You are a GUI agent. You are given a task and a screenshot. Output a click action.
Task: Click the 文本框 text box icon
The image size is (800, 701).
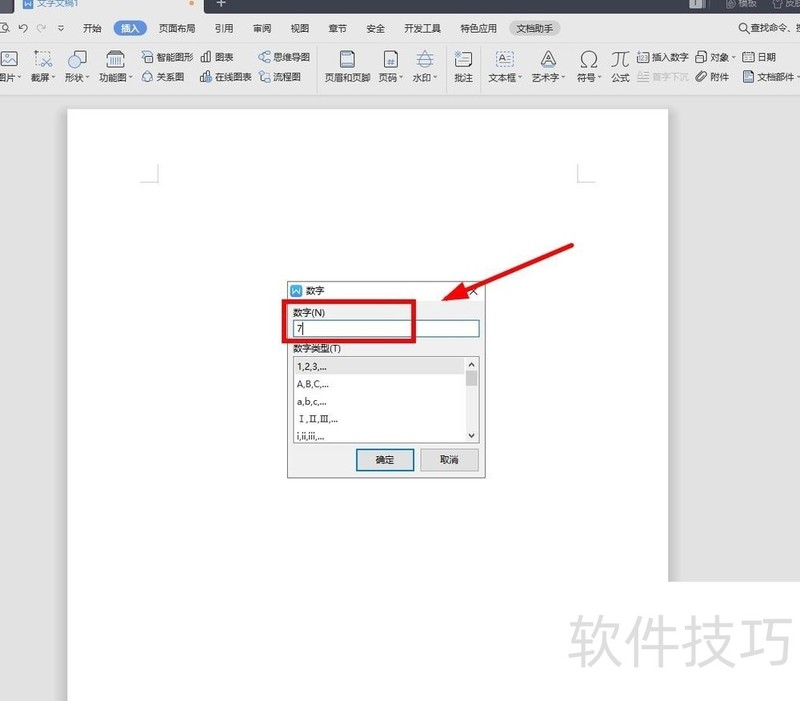tap(505, 60)
